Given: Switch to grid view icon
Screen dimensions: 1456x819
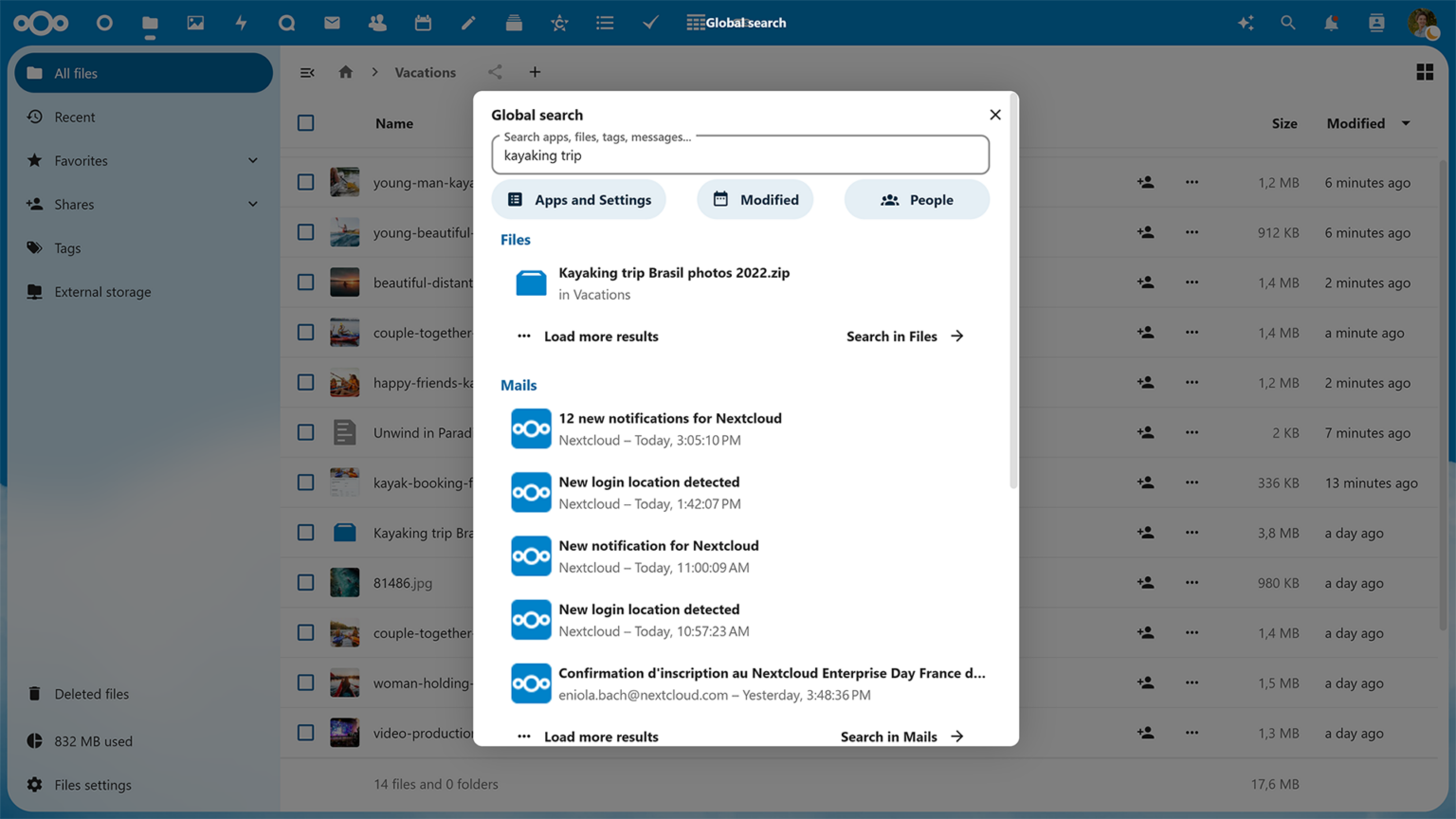Looking at the screenshot, I should 1424,72.
